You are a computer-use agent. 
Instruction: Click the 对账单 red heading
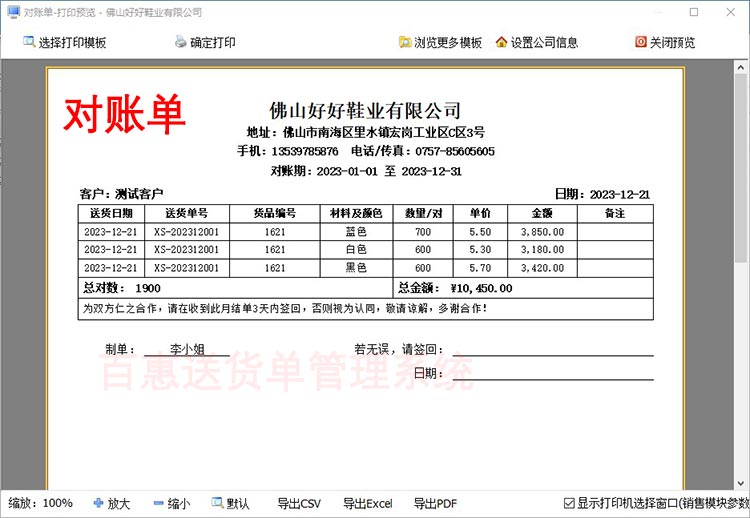pyautogui.click(x=124, y=113)
